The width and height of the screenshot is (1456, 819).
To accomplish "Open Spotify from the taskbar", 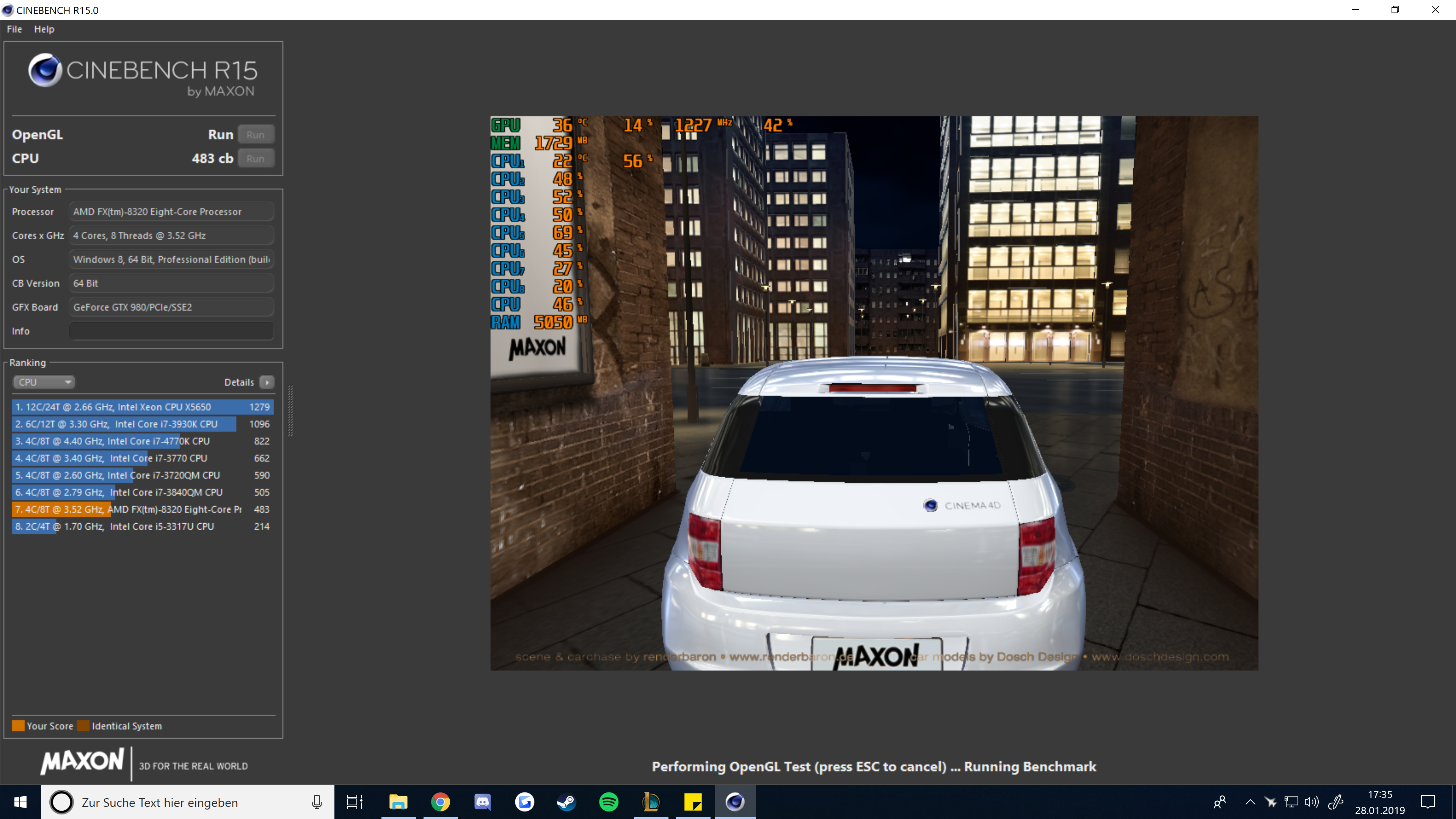I will tap(608, 802).
